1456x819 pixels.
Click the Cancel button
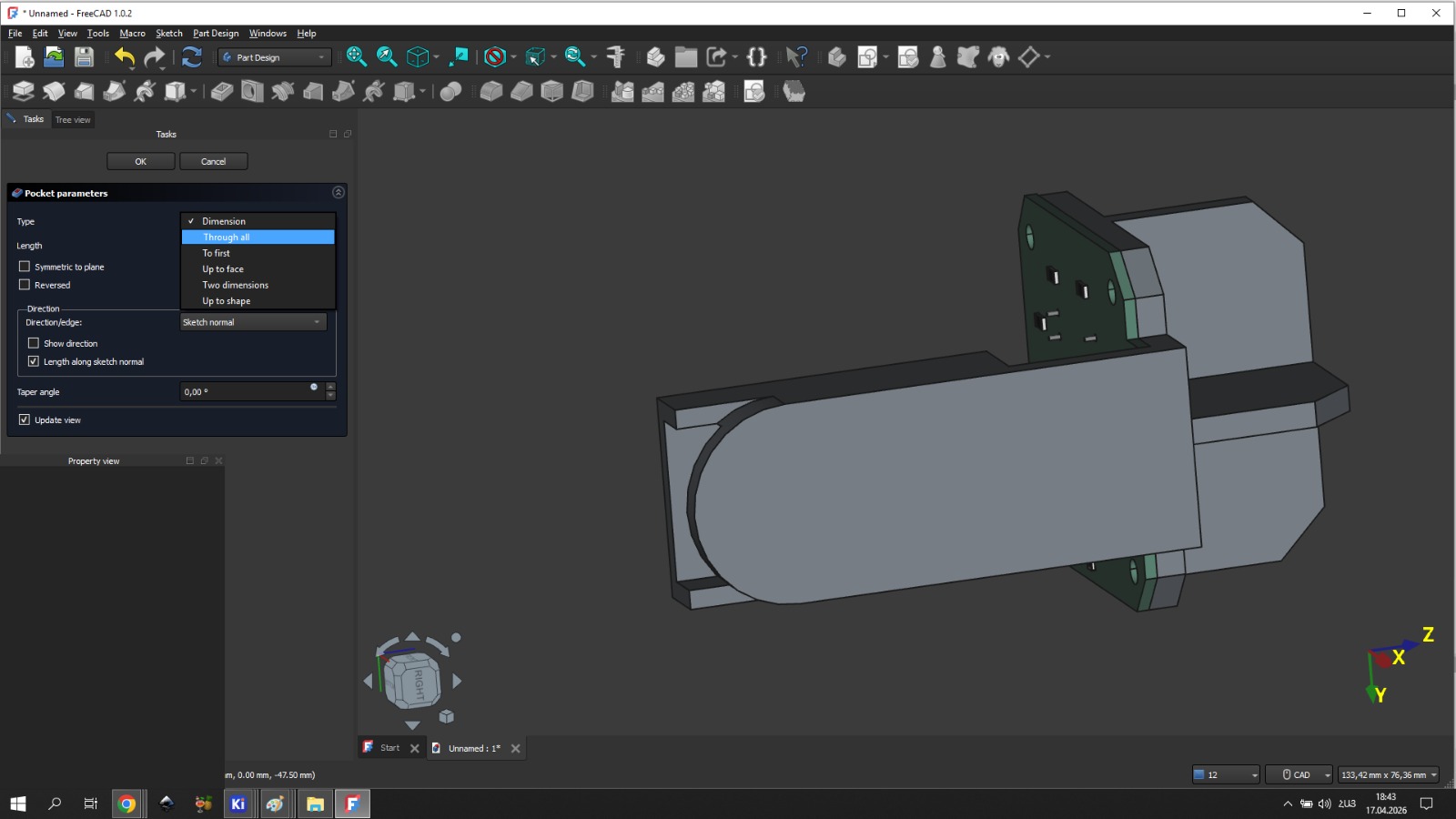(213, 161)
